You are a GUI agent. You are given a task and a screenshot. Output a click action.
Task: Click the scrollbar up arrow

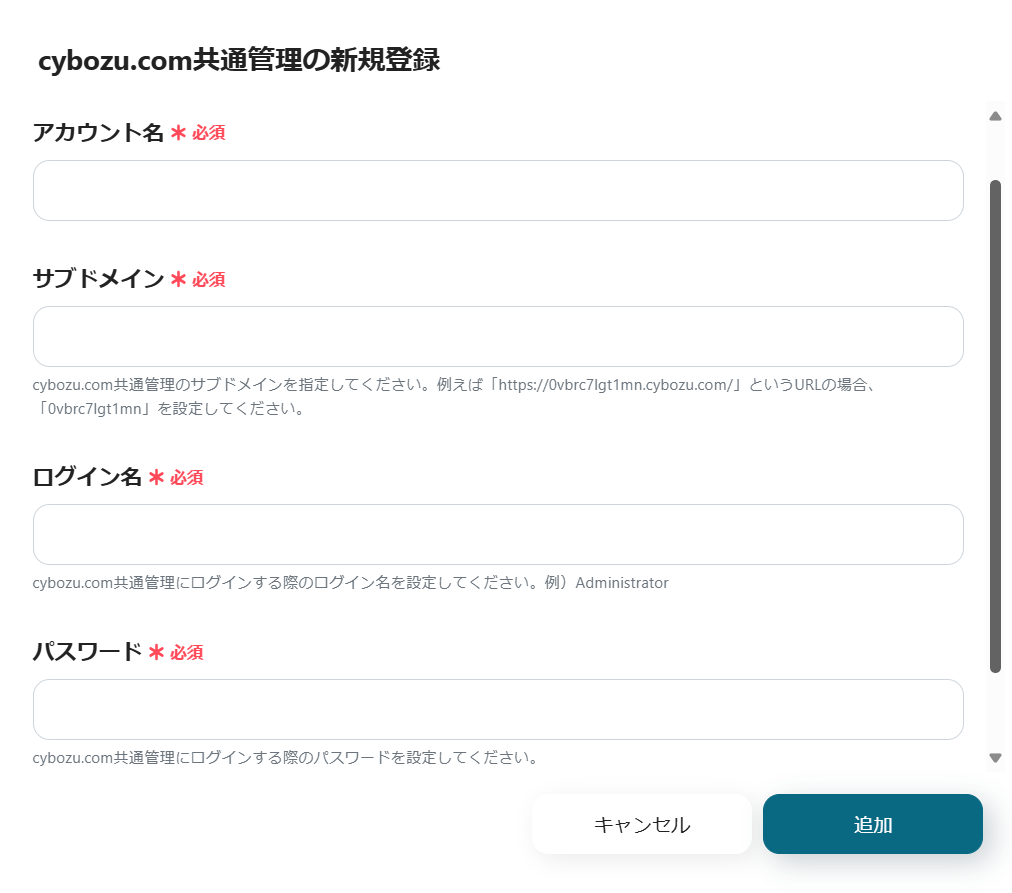click(995, 116)
